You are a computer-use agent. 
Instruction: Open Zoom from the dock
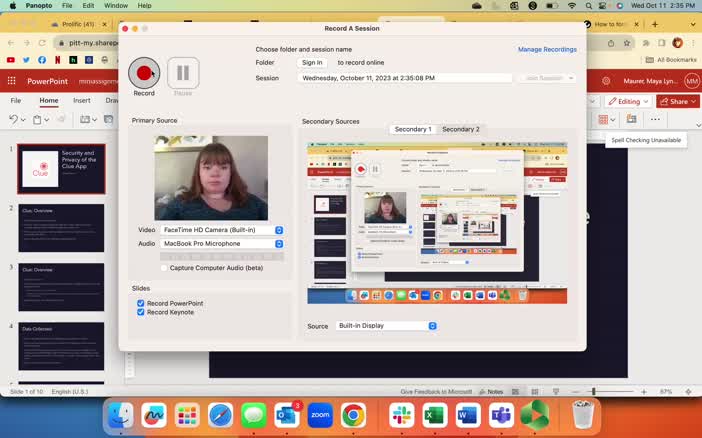(x=320, y=415)
